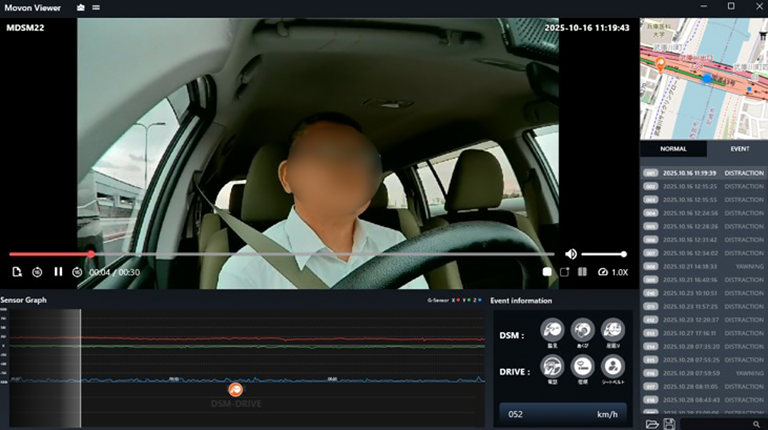Screen dimensions: 768x430
Task: Select single-view layout icon
Action: 547,272
